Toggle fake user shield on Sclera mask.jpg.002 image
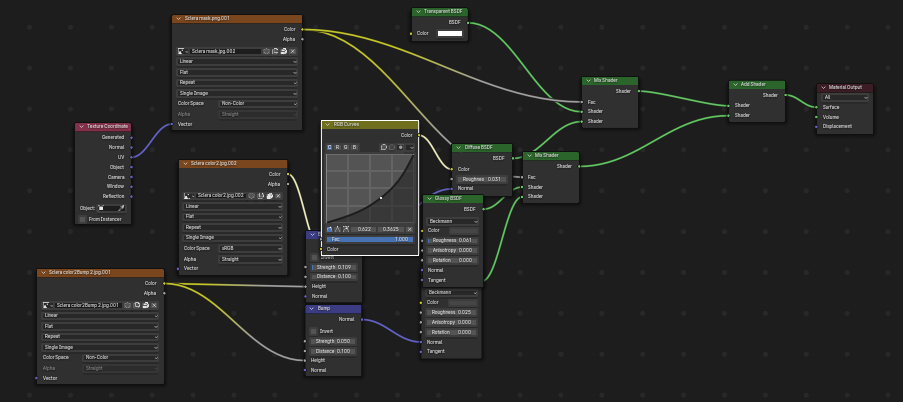903x402 pixels. coord(267,51)
